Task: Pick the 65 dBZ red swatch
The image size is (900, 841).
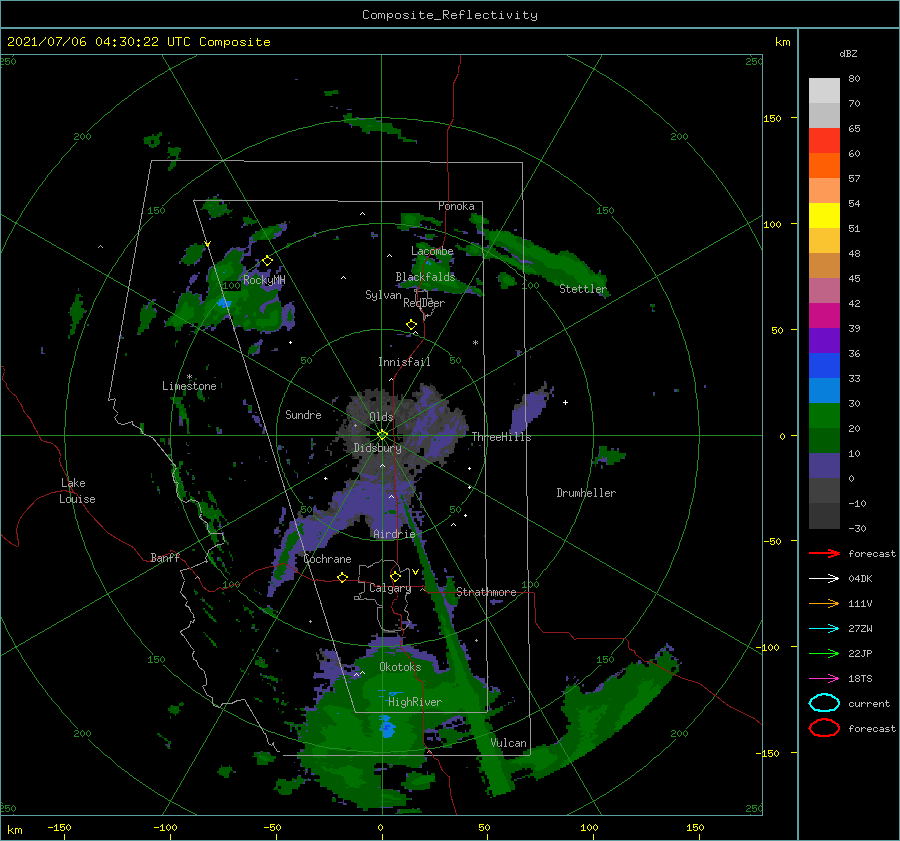Action: [824, 140]
